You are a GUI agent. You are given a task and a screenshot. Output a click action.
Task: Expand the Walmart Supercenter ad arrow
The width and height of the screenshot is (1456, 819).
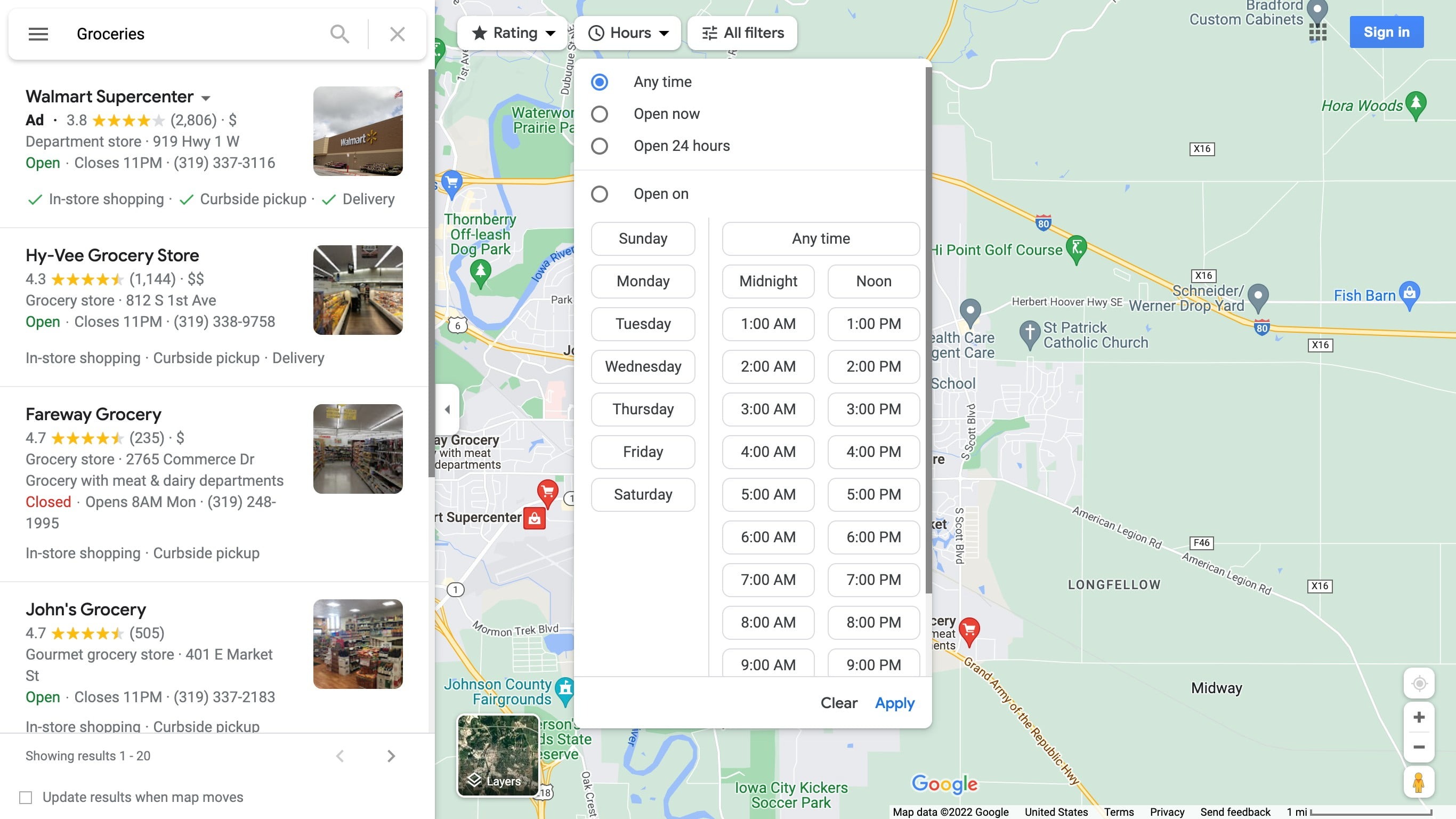pyautogui.click(x=206, y=98)
